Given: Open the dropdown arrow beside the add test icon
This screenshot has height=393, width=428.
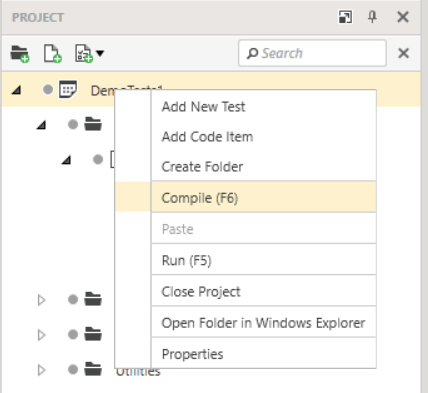Looking at the screenshot, I should (100, 53).
